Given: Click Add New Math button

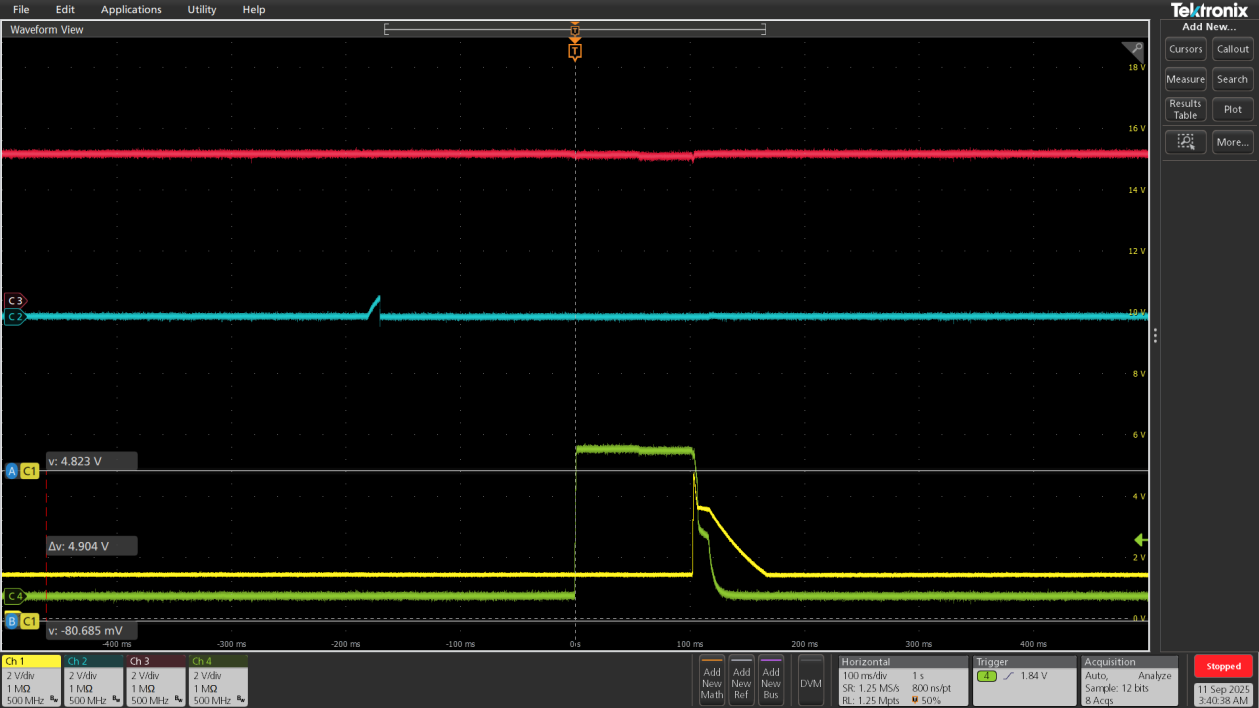Looking at the screenshot, I should [x=712, y=681].
